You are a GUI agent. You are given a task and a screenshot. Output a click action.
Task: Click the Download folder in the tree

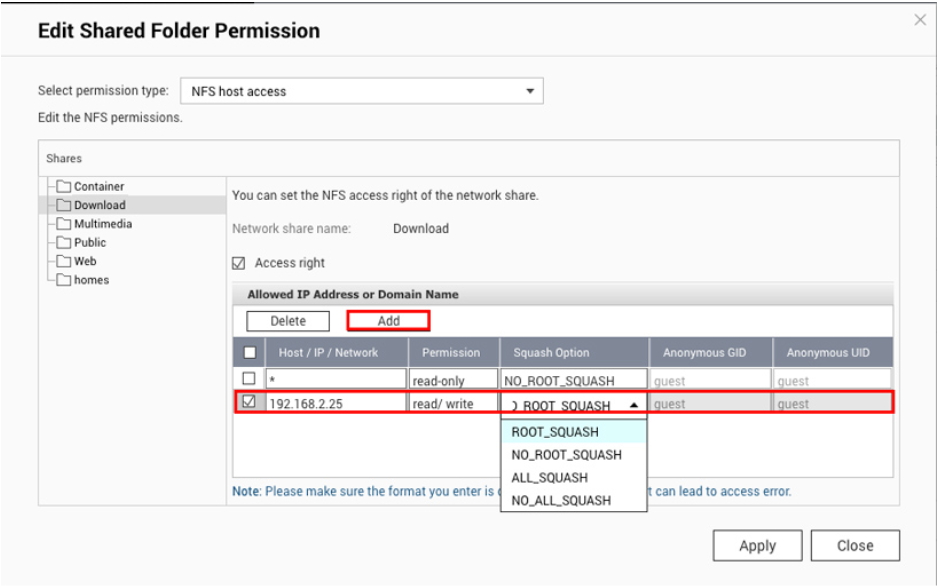(100, 205)
